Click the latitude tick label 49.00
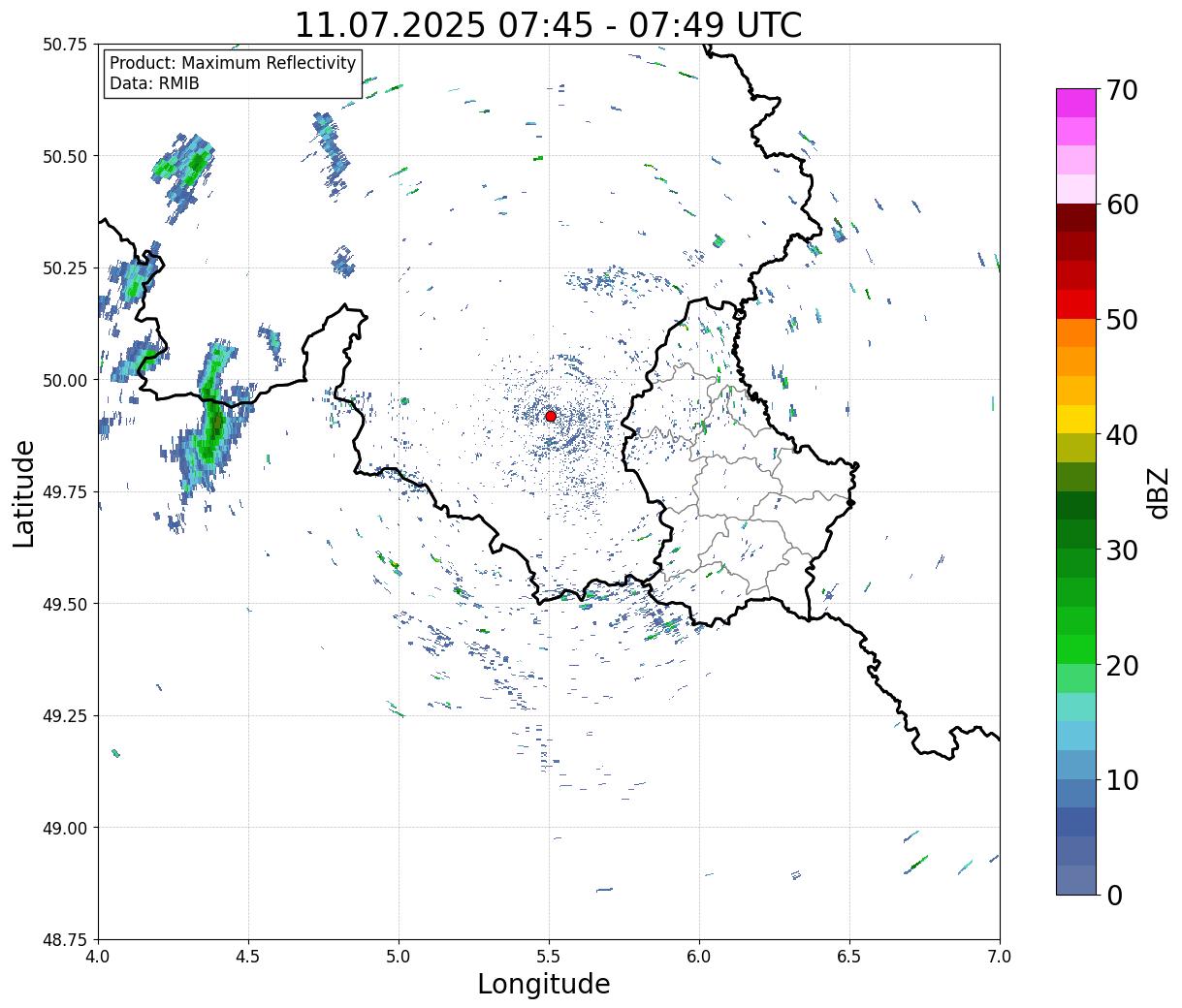Screen dimensions: 1182x1008 click(x=65, y=828)
